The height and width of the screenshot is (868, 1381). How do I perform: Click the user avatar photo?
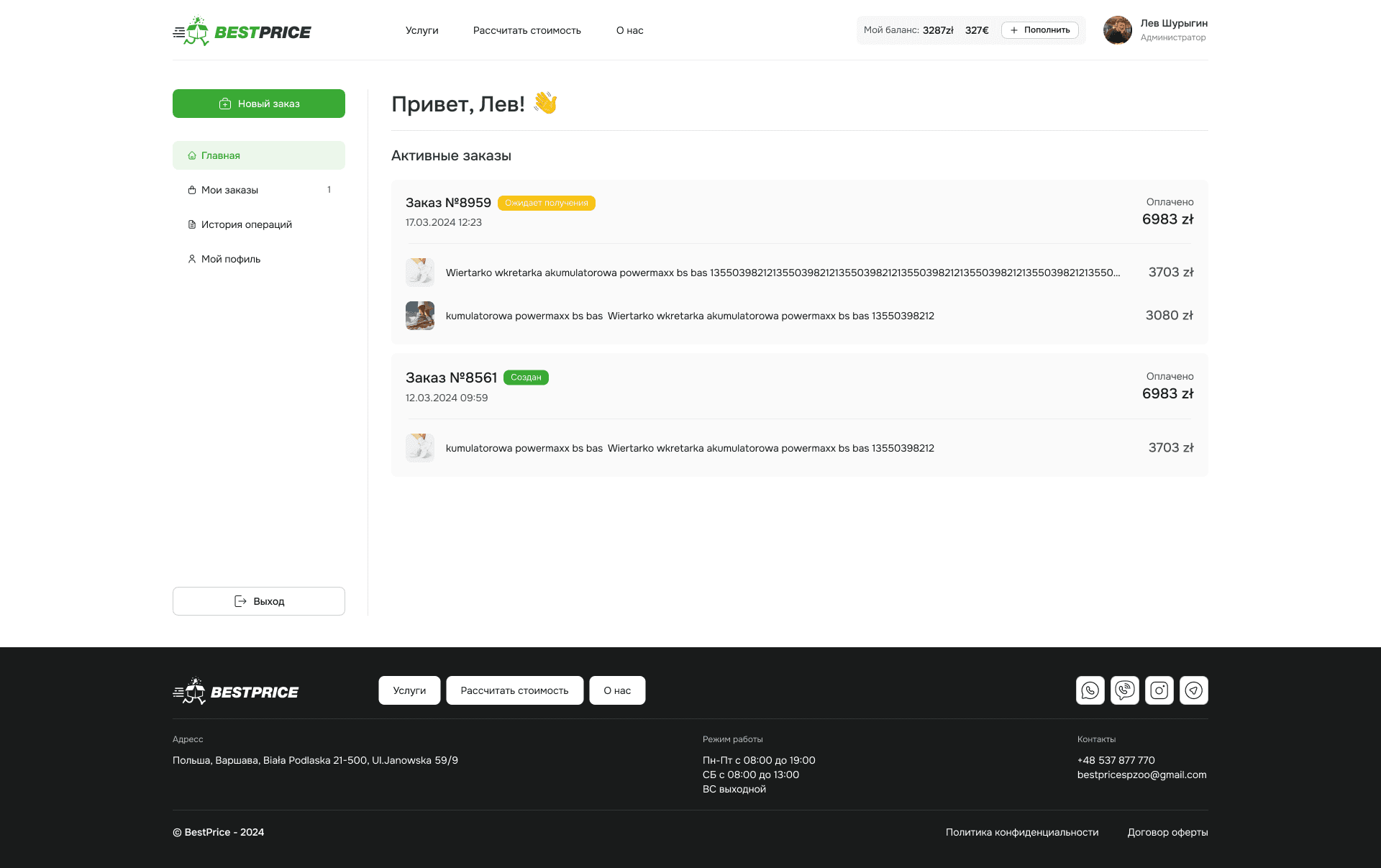[1117, 30]
